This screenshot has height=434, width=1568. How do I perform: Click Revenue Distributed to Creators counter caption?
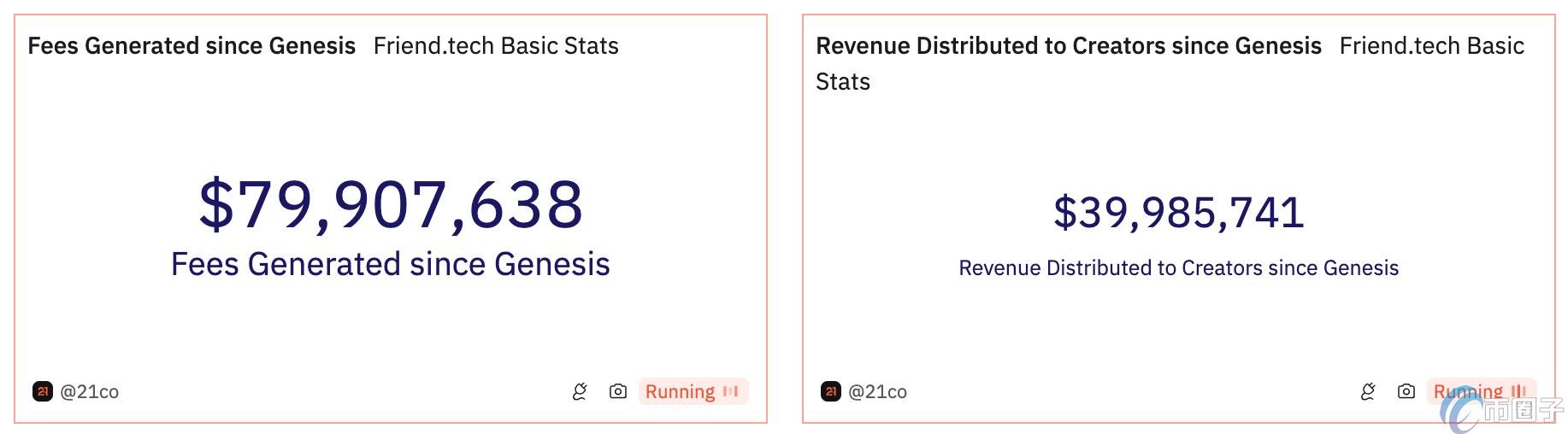click(1179, 267)
